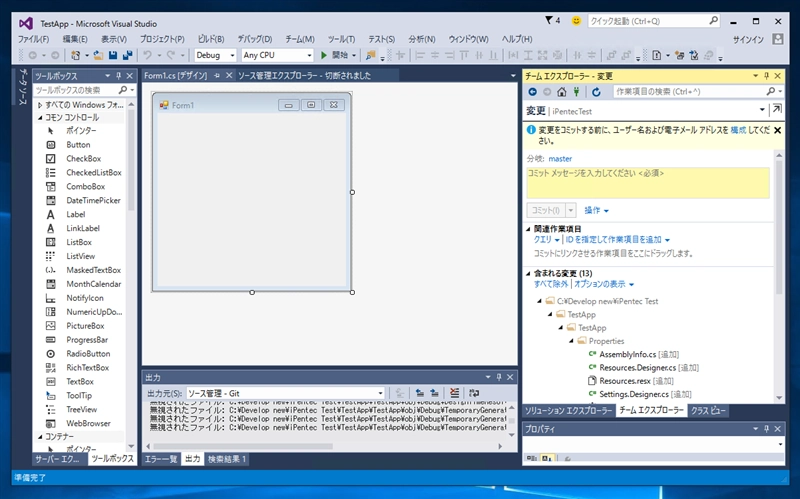The width and height of the screenshot is (800, 499).
Task: Click the Find in Files toolbar icon
Action: tap(371, 55)
